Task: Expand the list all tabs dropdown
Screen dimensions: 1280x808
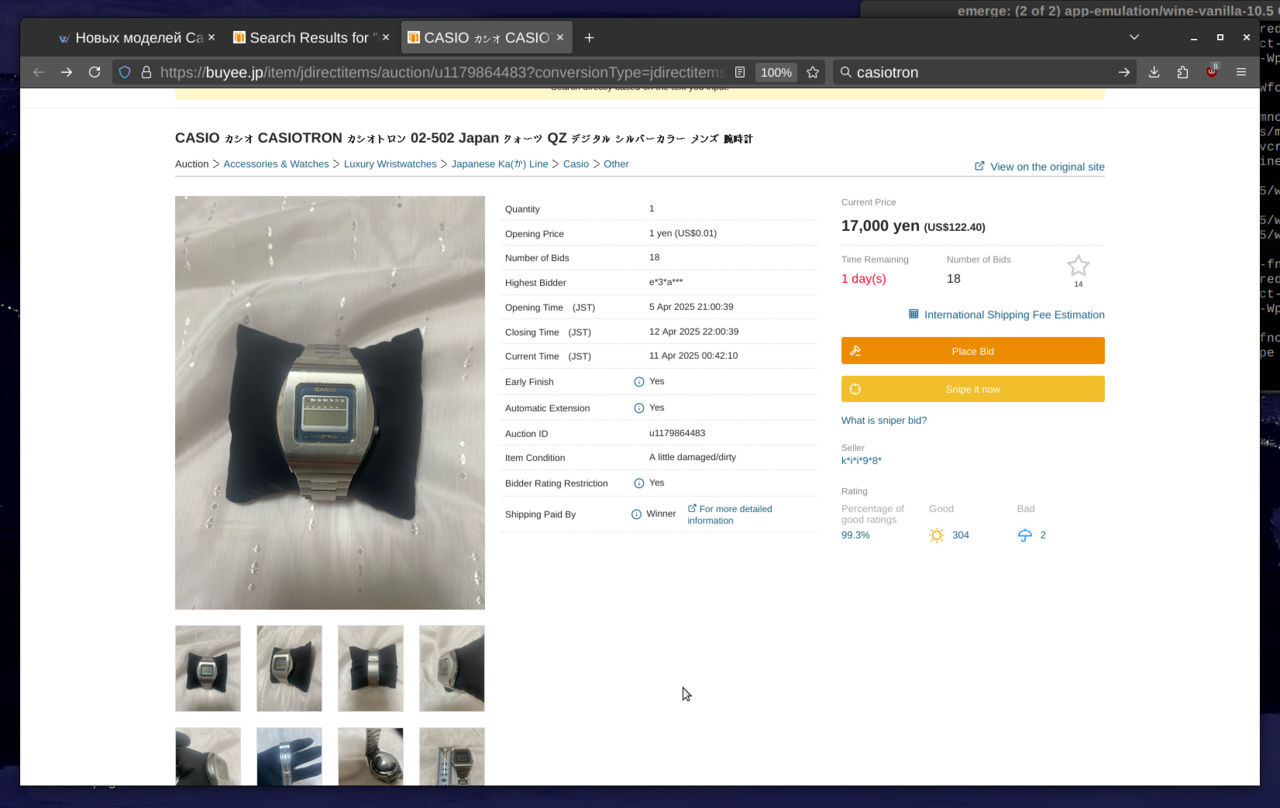Action: click(1134, 37)
